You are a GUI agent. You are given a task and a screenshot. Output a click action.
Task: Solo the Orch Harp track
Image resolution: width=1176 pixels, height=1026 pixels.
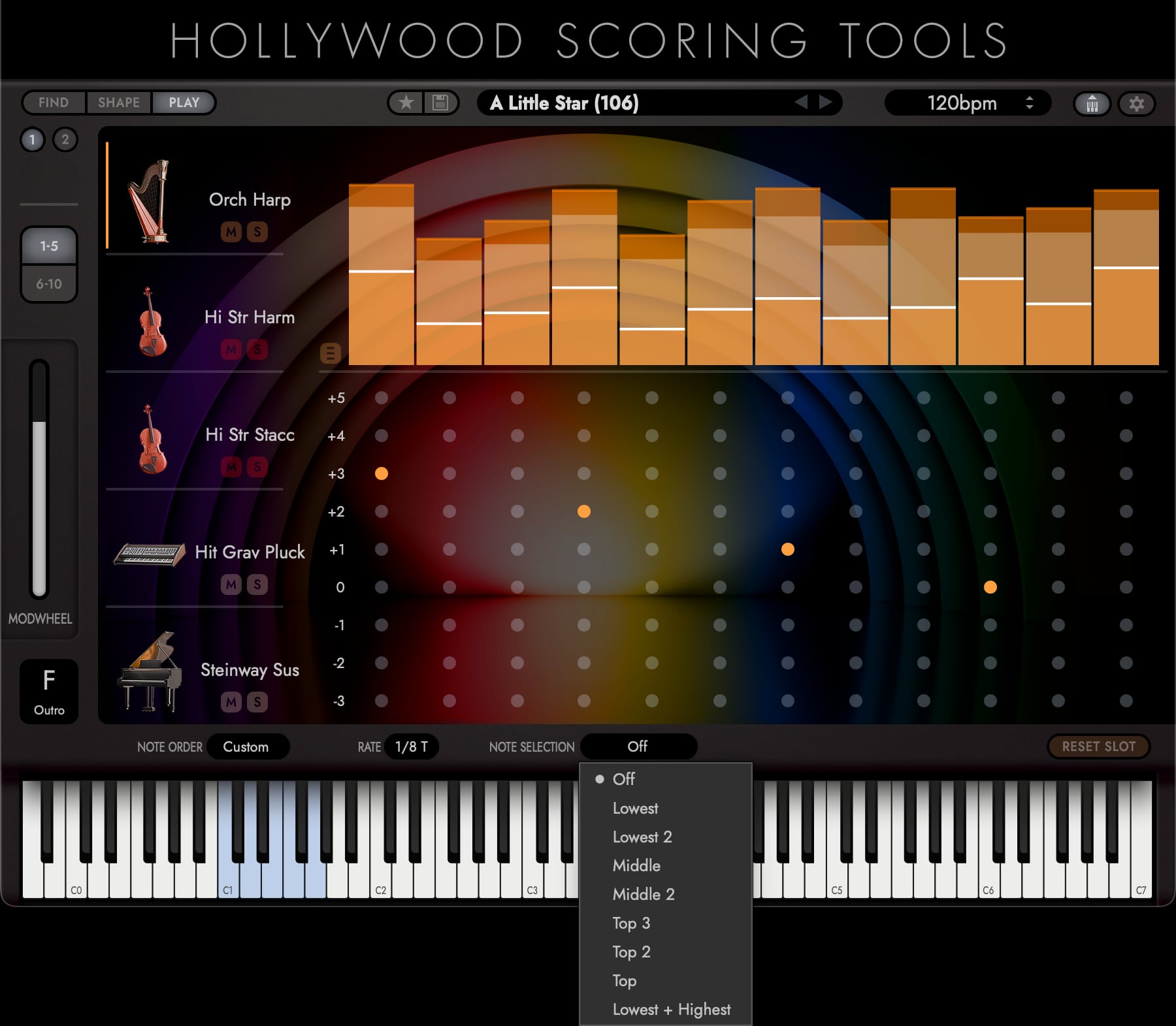coord(257,232)
